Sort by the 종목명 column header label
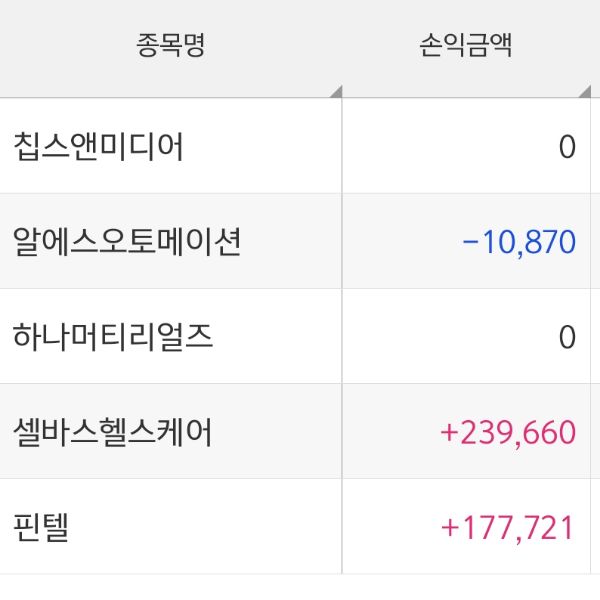The width and height of the screenshot is (600, 600). pyautogui.click(x=171, y=46)
